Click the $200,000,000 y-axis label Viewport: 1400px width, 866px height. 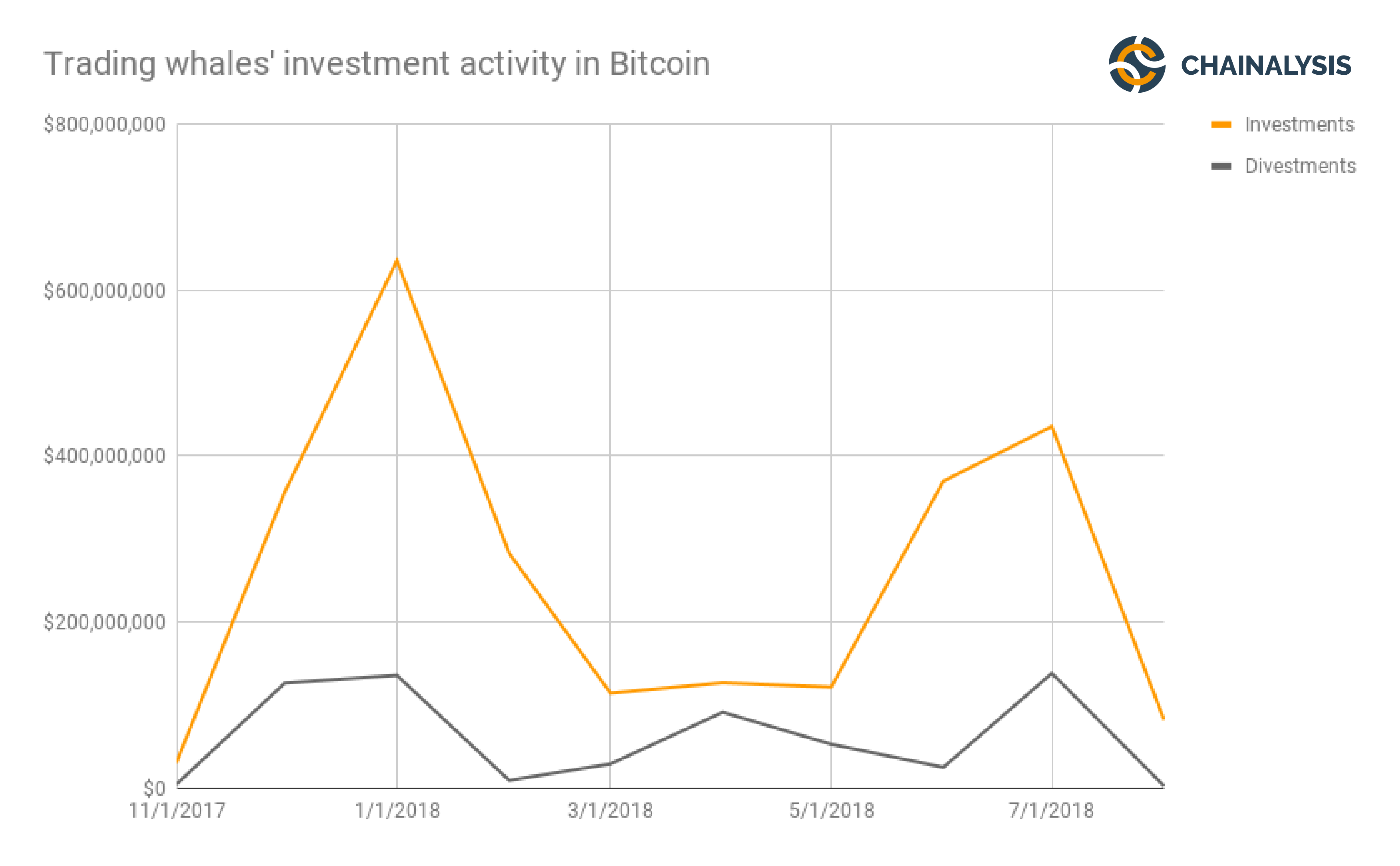point(105,622)
